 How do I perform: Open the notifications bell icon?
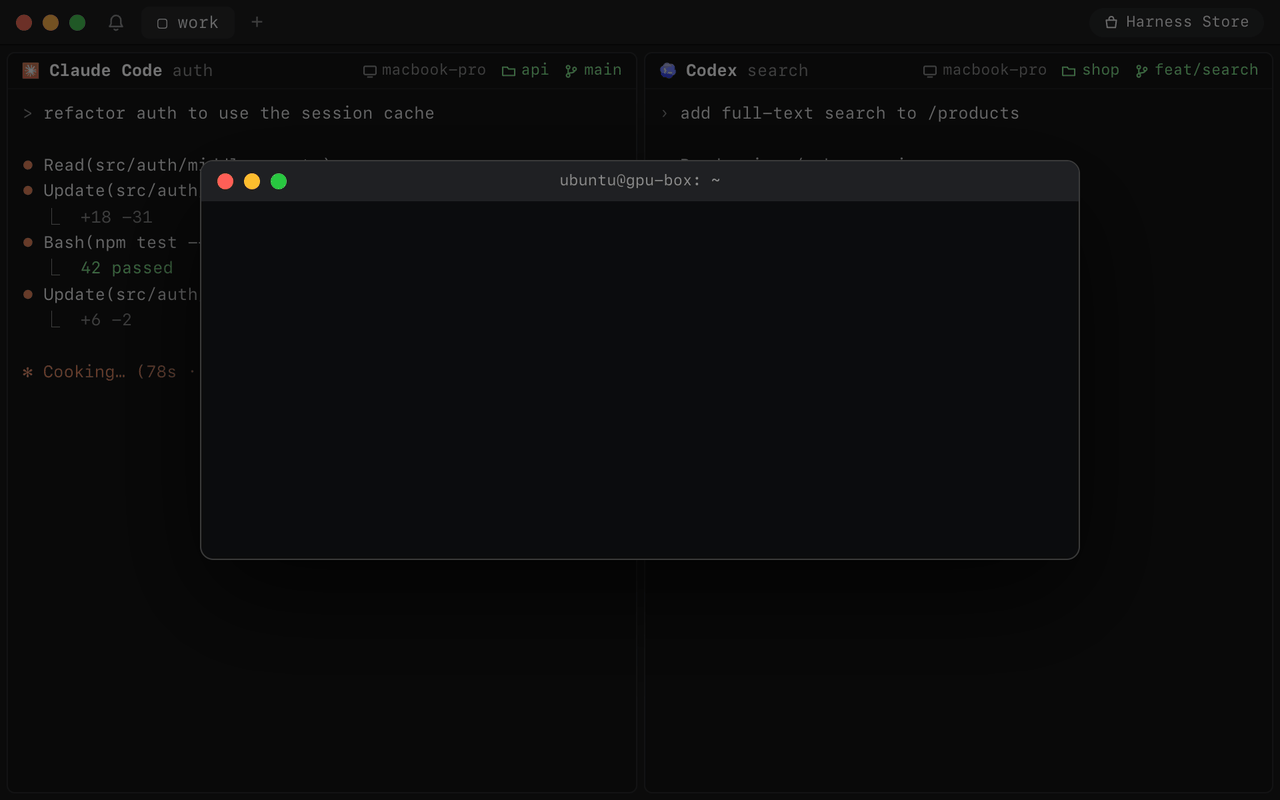pyautogui.click(x=116, y=22)
